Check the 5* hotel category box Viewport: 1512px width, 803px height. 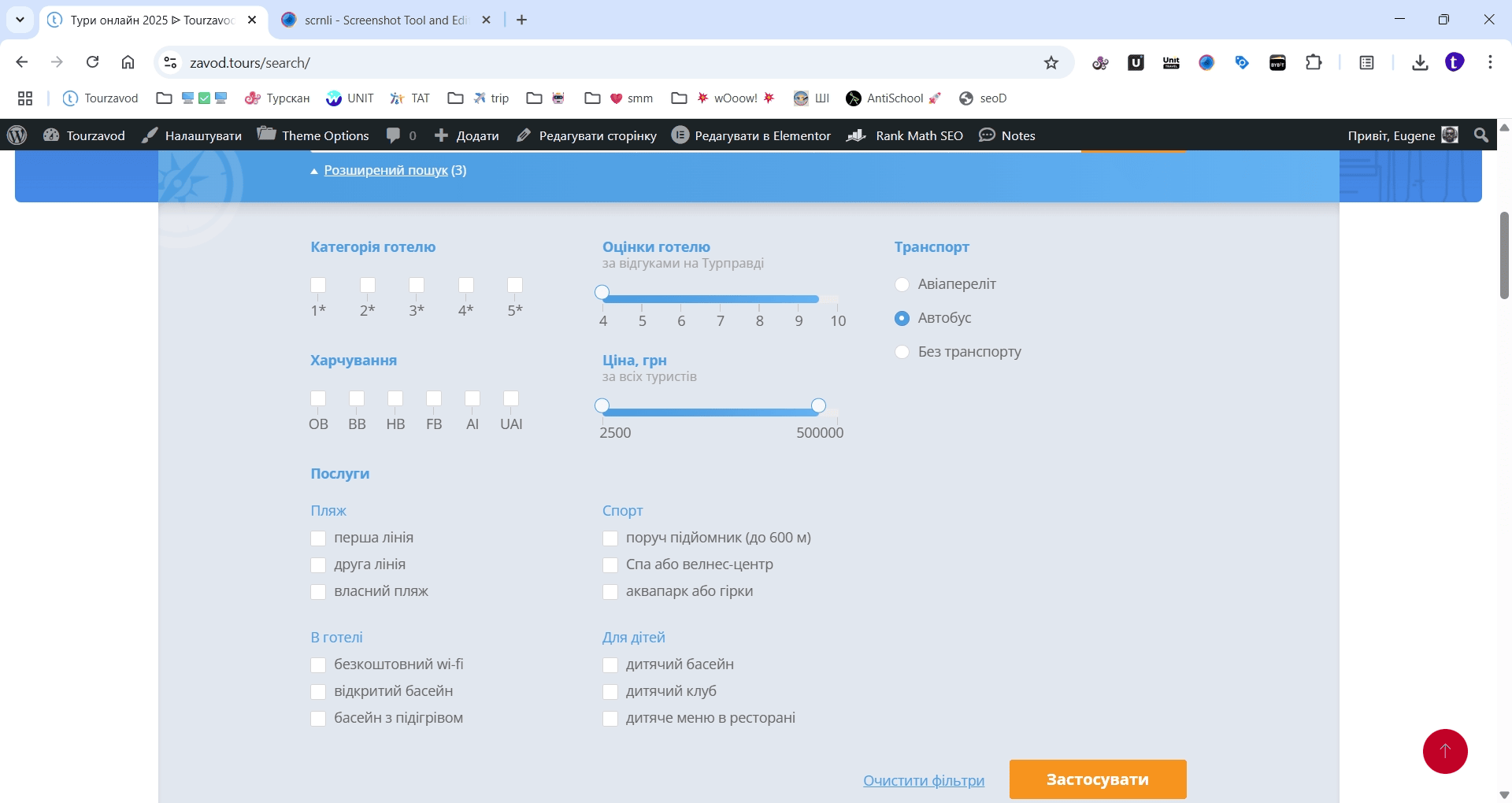pos(515,285)
